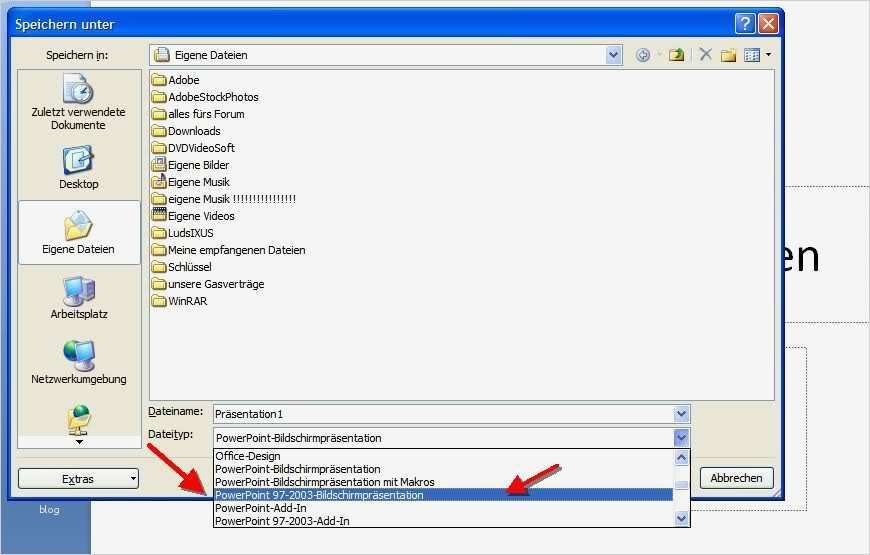Open the WinRAR folder
This screenshot has height=555, width=870.
pos(179,301)
